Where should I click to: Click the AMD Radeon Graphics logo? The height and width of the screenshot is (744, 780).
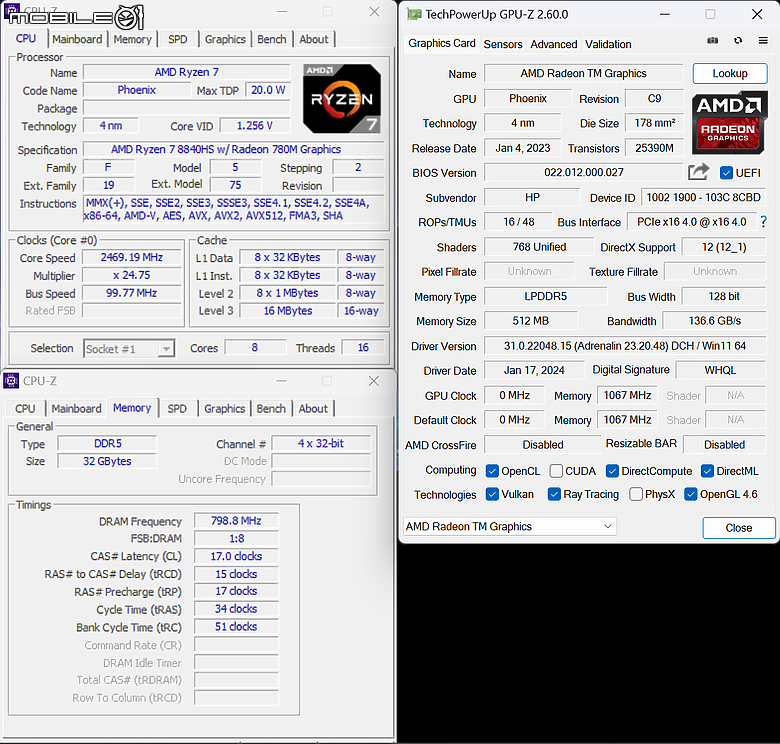click(729, 122)
